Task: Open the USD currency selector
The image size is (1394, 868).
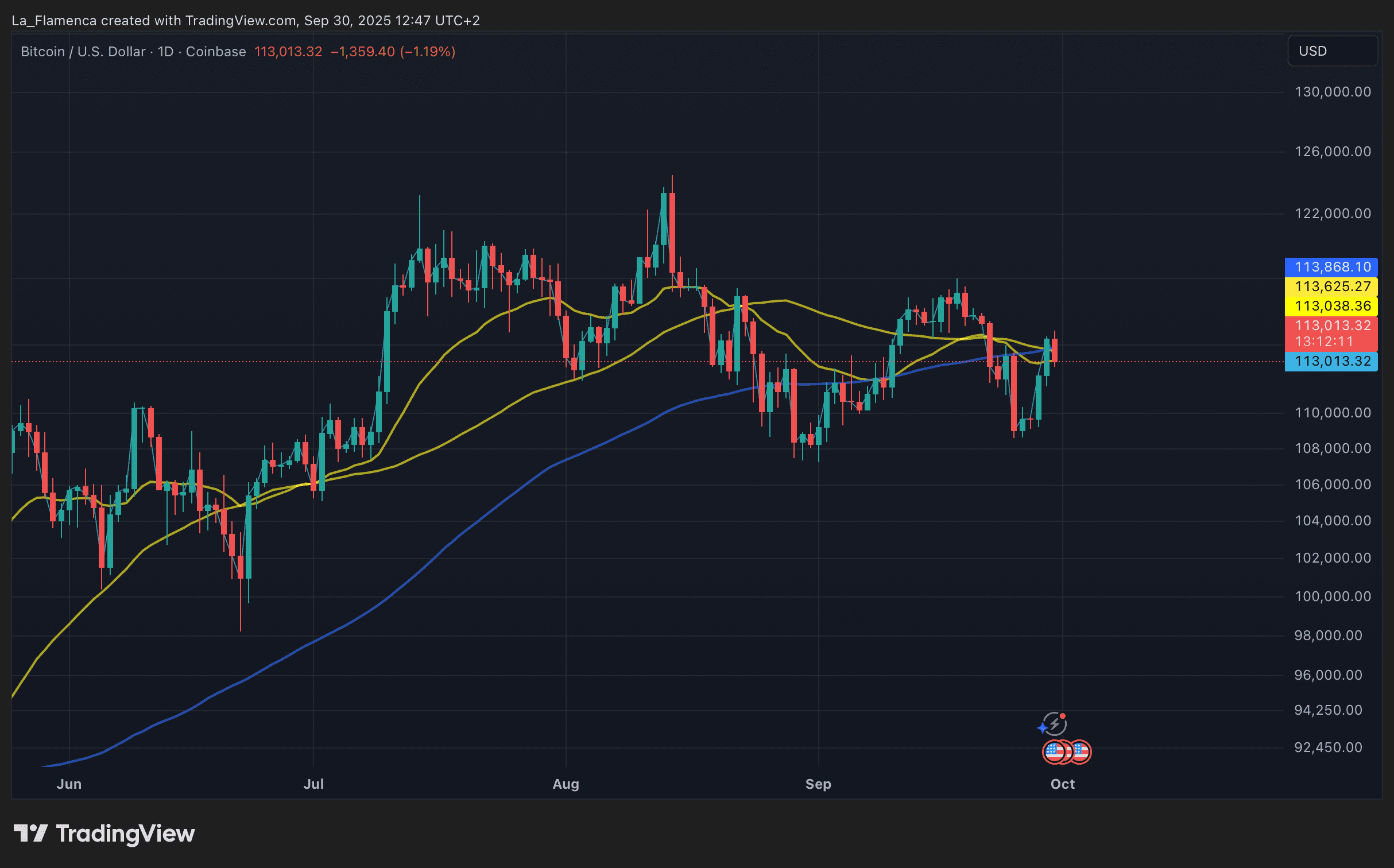Action: click(x=1332, y=51)
